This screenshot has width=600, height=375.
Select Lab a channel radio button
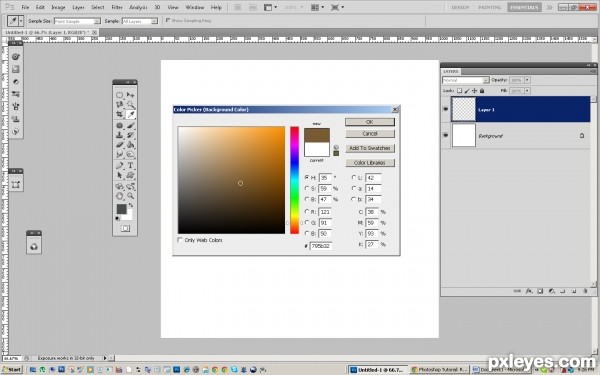pyautogui.click(x=354, y=188)
